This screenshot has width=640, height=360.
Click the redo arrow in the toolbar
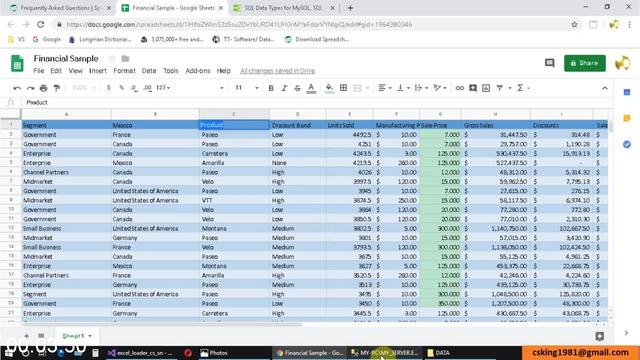pyautogui.click(x=30, y=88)
